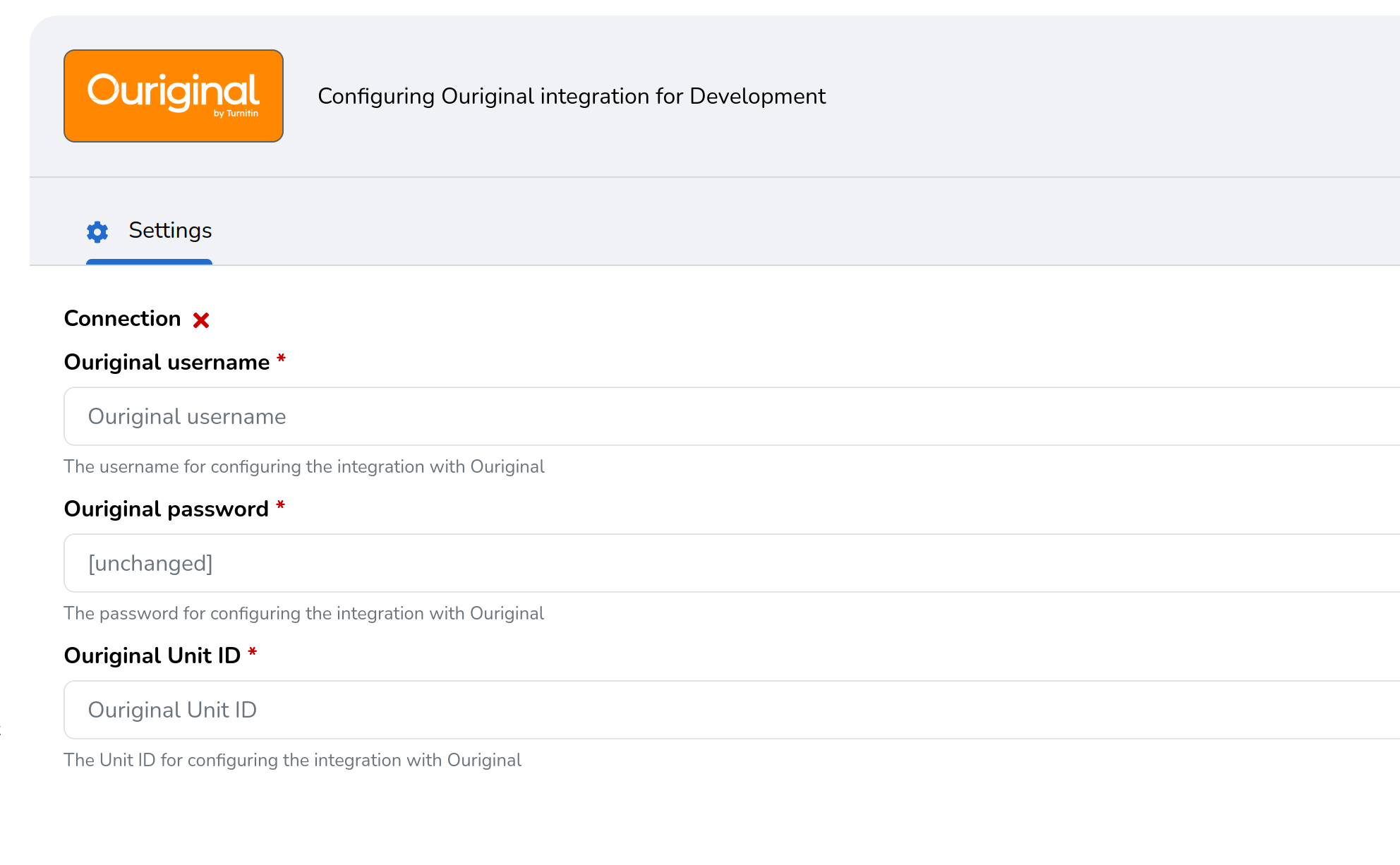Click the password help text below field
The width and height of the screenshot is (1400, 865).
point(304,614)
